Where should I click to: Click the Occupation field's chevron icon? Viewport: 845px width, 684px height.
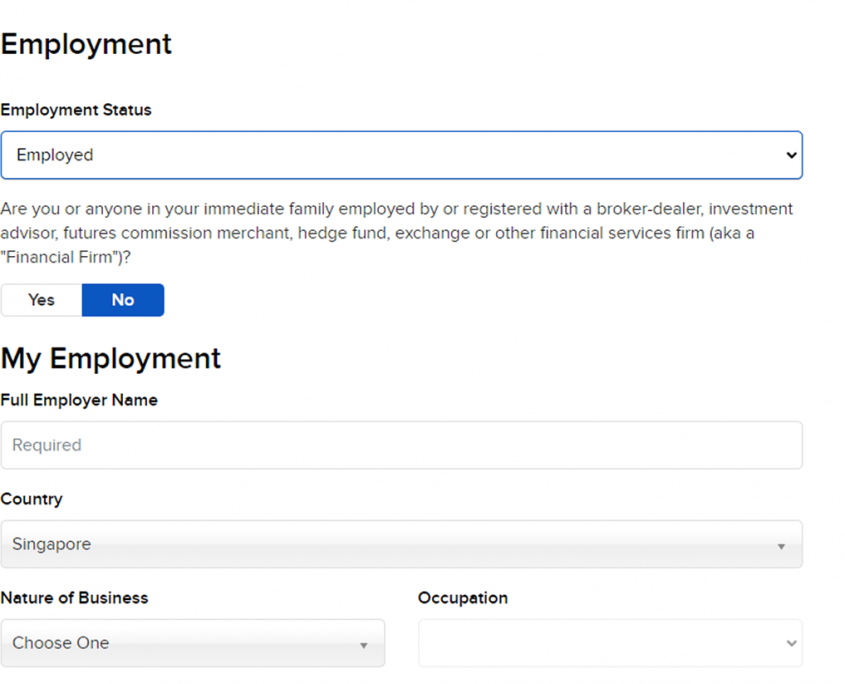click(791, 644)
